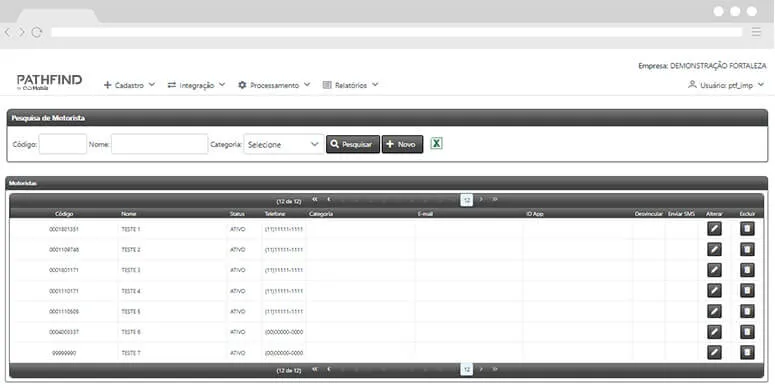Image resolution: width=775 pixels, height=390 pixels.
Task: Advance to next page in bottom paginator
Action: click(481, 369)
